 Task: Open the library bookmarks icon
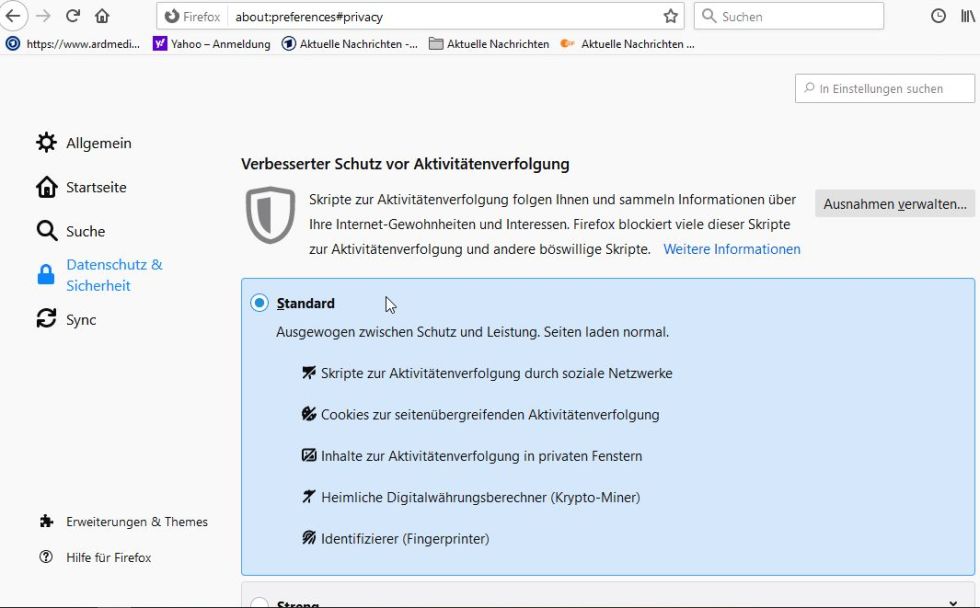coord(968,16)
